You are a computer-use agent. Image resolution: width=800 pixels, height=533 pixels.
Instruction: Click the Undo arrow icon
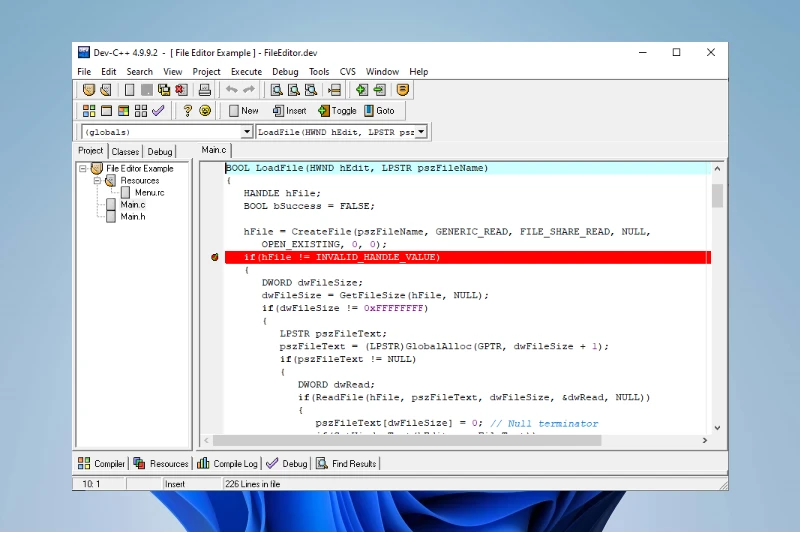point(232,90)
